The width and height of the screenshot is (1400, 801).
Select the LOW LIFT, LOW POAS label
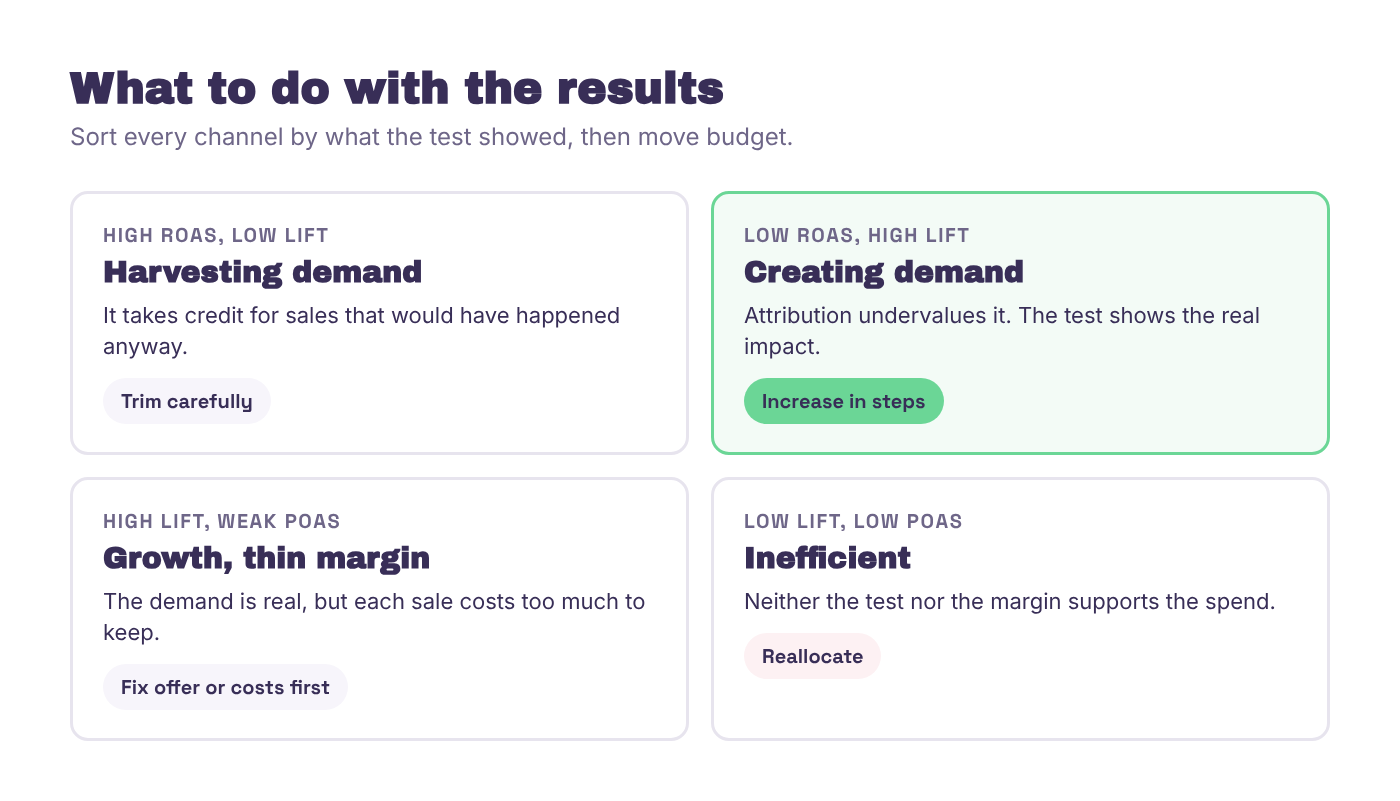853,522
